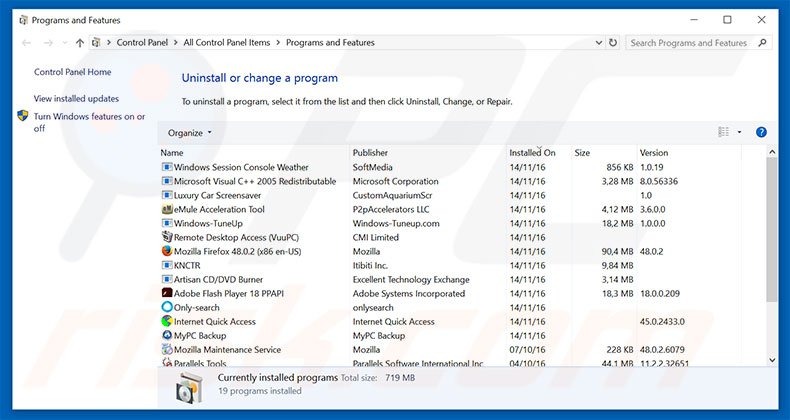The image size is (790, 420).
Task: Open the help question mark icon
Action: tap(761, 132)
